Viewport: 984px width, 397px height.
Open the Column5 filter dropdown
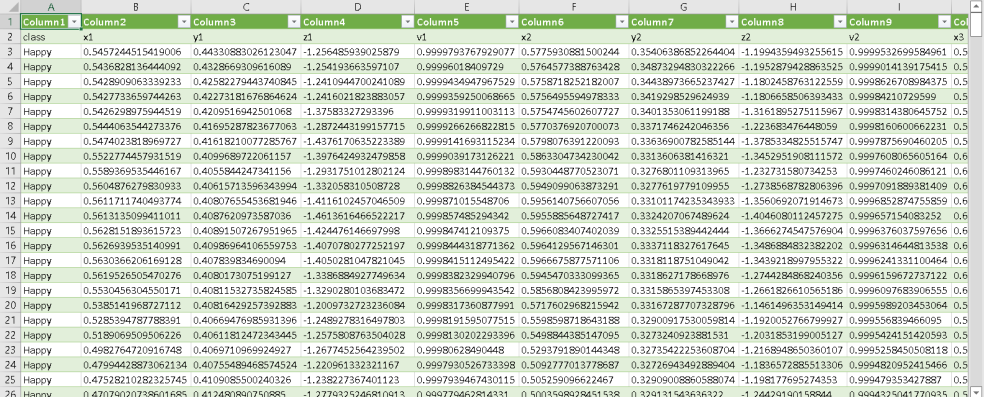point(511,22)
